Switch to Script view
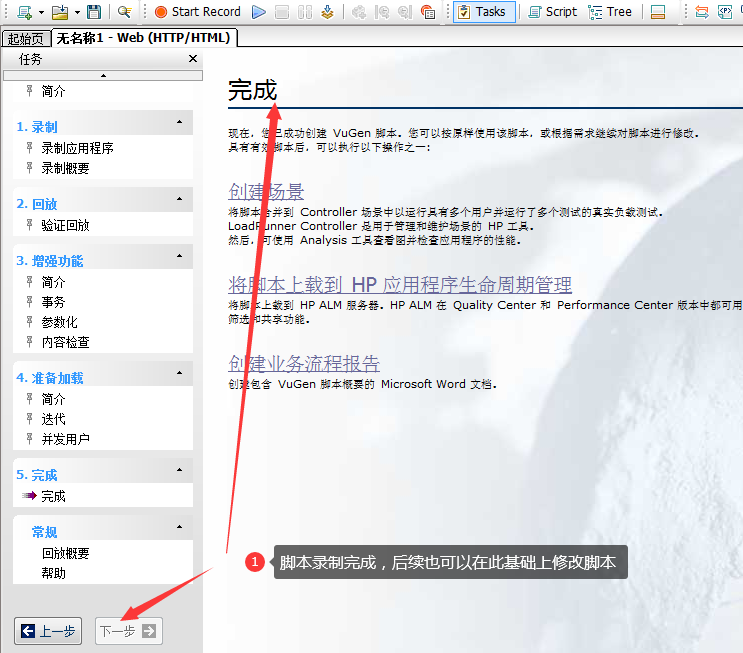 [x=553, y=12]
